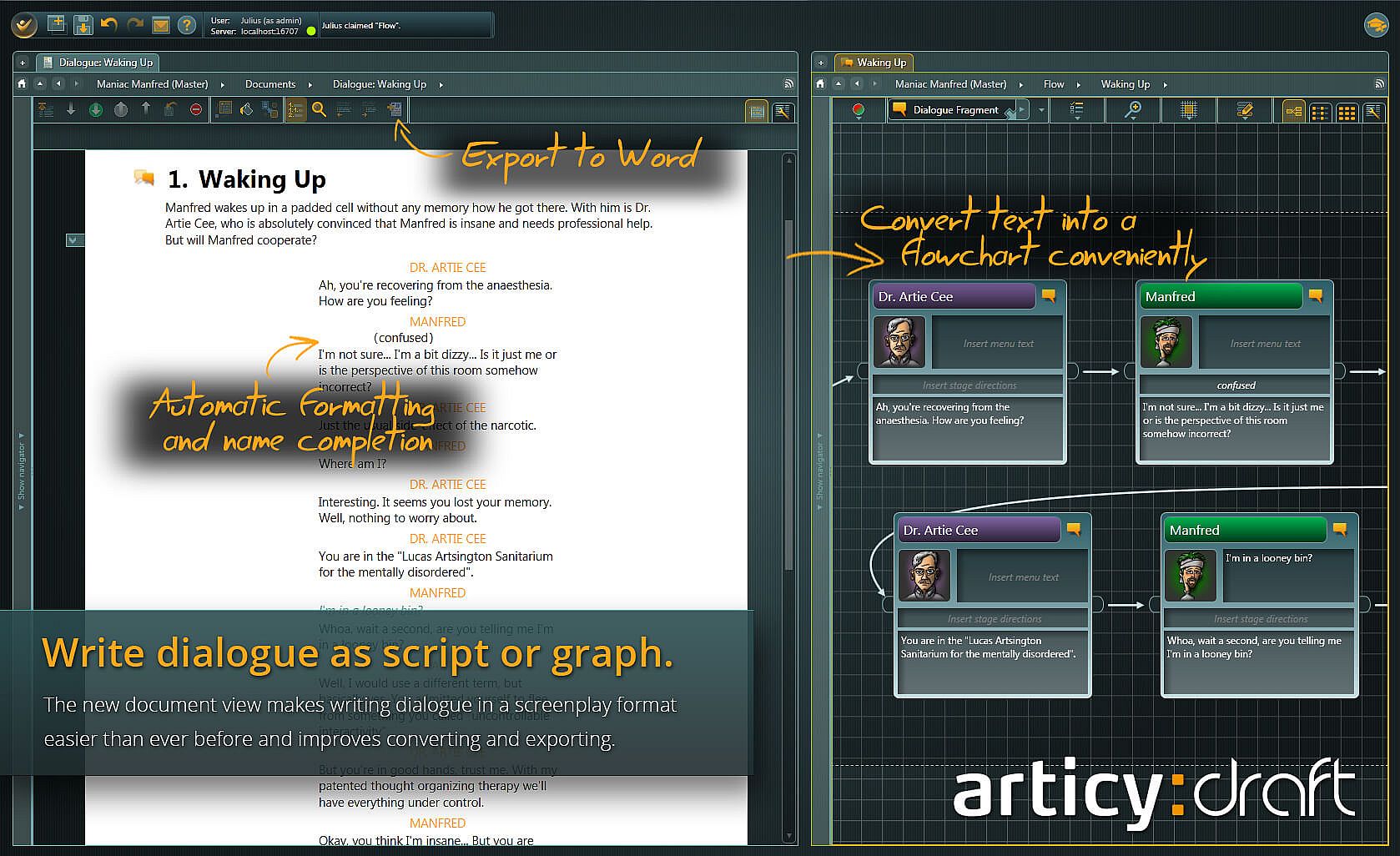Toggle the document view mode button
The image size is (1400, 856).
pos(757,112)
